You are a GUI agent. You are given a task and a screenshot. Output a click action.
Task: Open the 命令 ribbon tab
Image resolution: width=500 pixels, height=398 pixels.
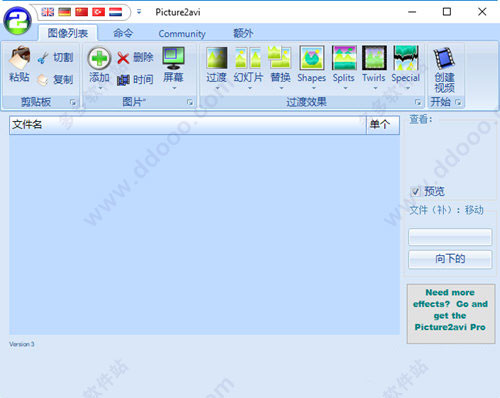[123, 33]
